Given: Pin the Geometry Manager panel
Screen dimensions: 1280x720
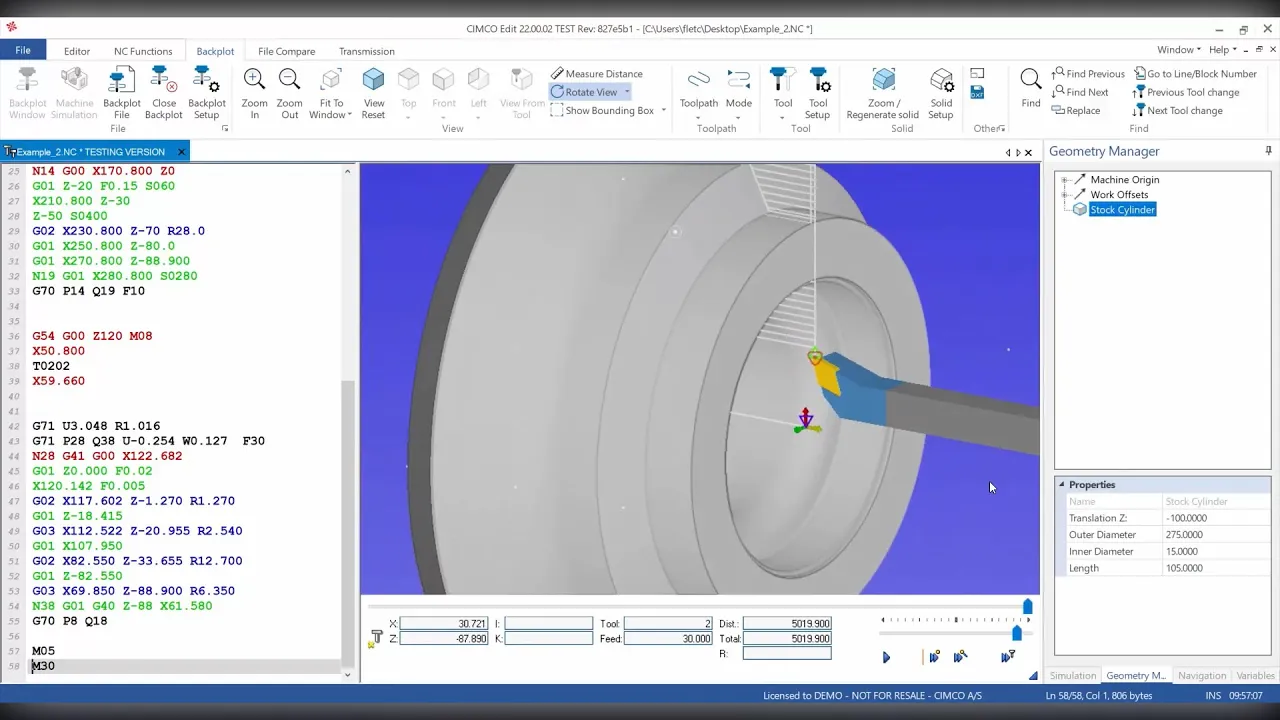Looking at the screenshot, I should (x=1268, y=151).
